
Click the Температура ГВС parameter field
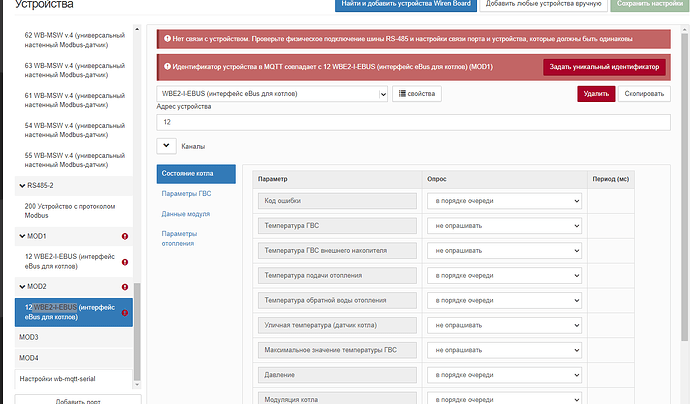coord(338,226)
